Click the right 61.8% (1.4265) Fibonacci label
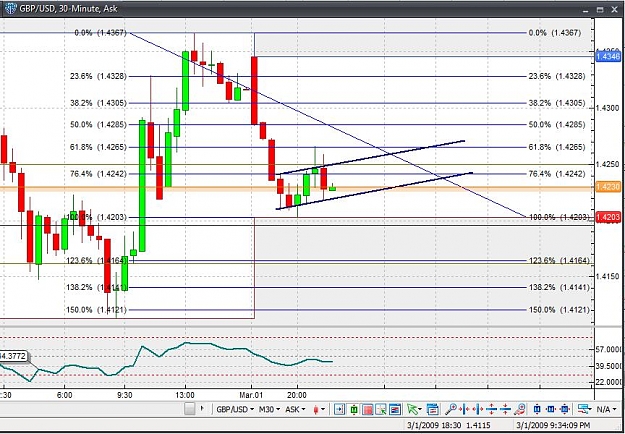Image resolution: width=625 pixels, height=434 pixels. pyautogui.click(x=557, y=147)
